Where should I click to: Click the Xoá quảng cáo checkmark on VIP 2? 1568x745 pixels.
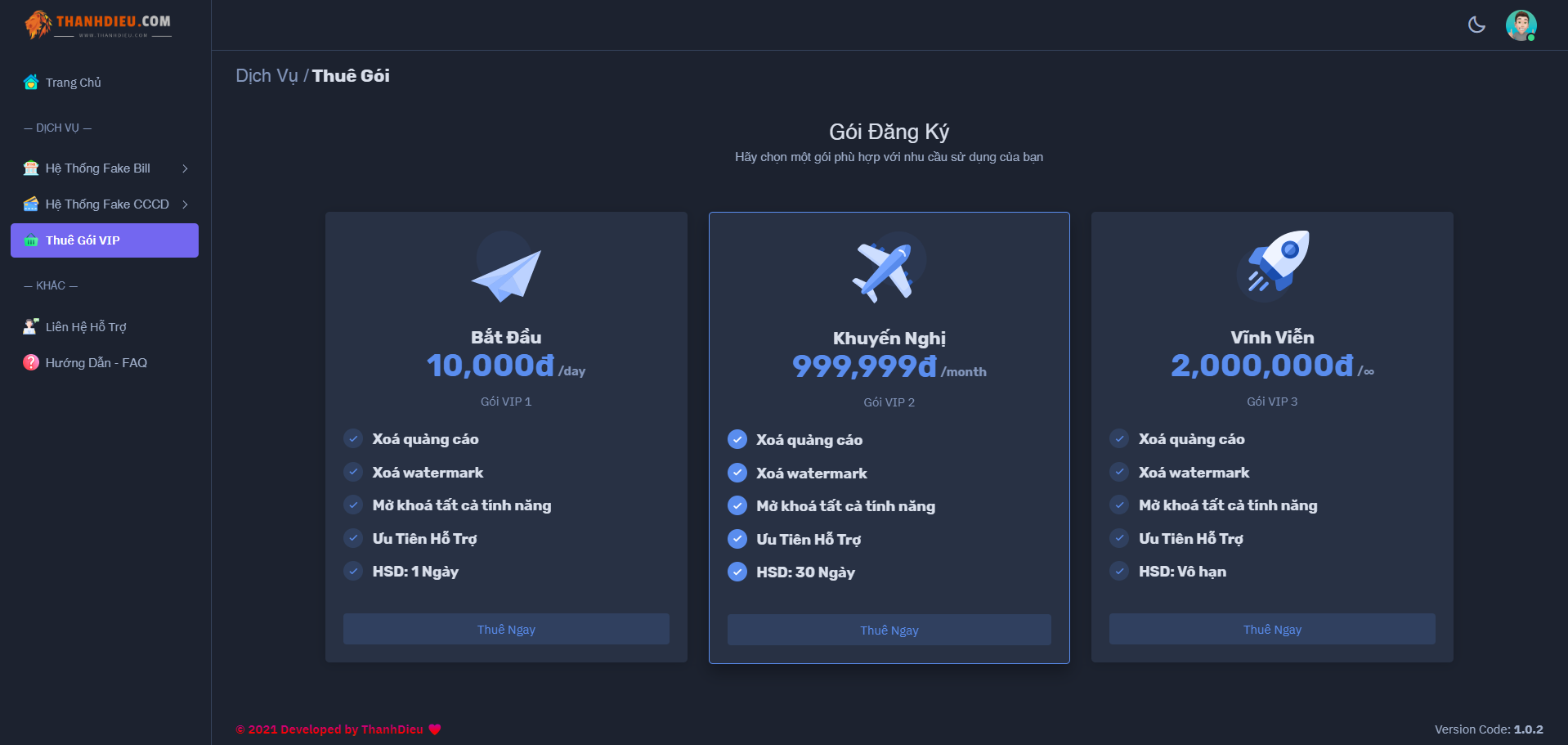tap(737, 439)
